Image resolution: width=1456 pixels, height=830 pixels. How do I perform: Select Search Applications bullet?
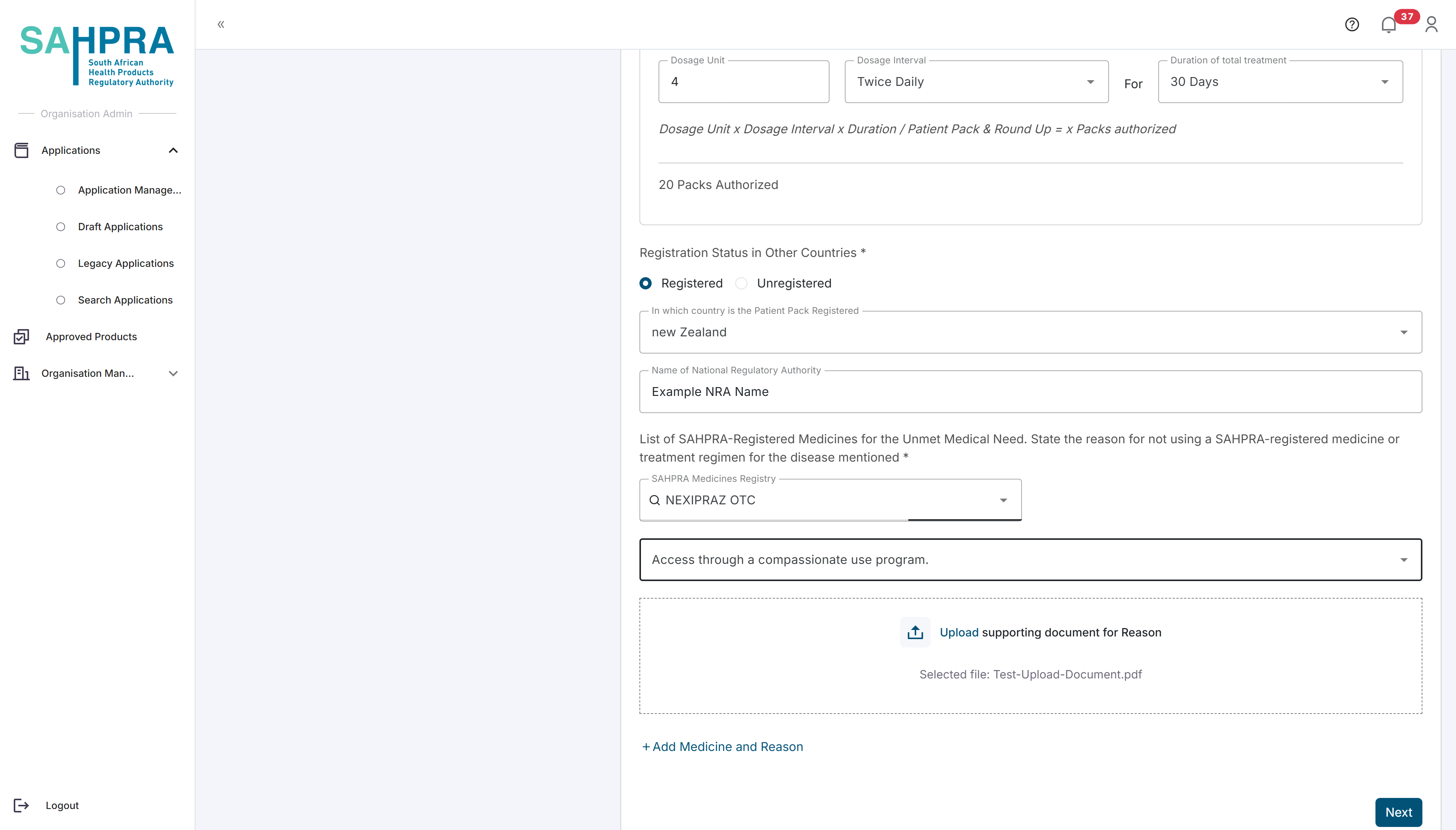[x=61, y=300]
